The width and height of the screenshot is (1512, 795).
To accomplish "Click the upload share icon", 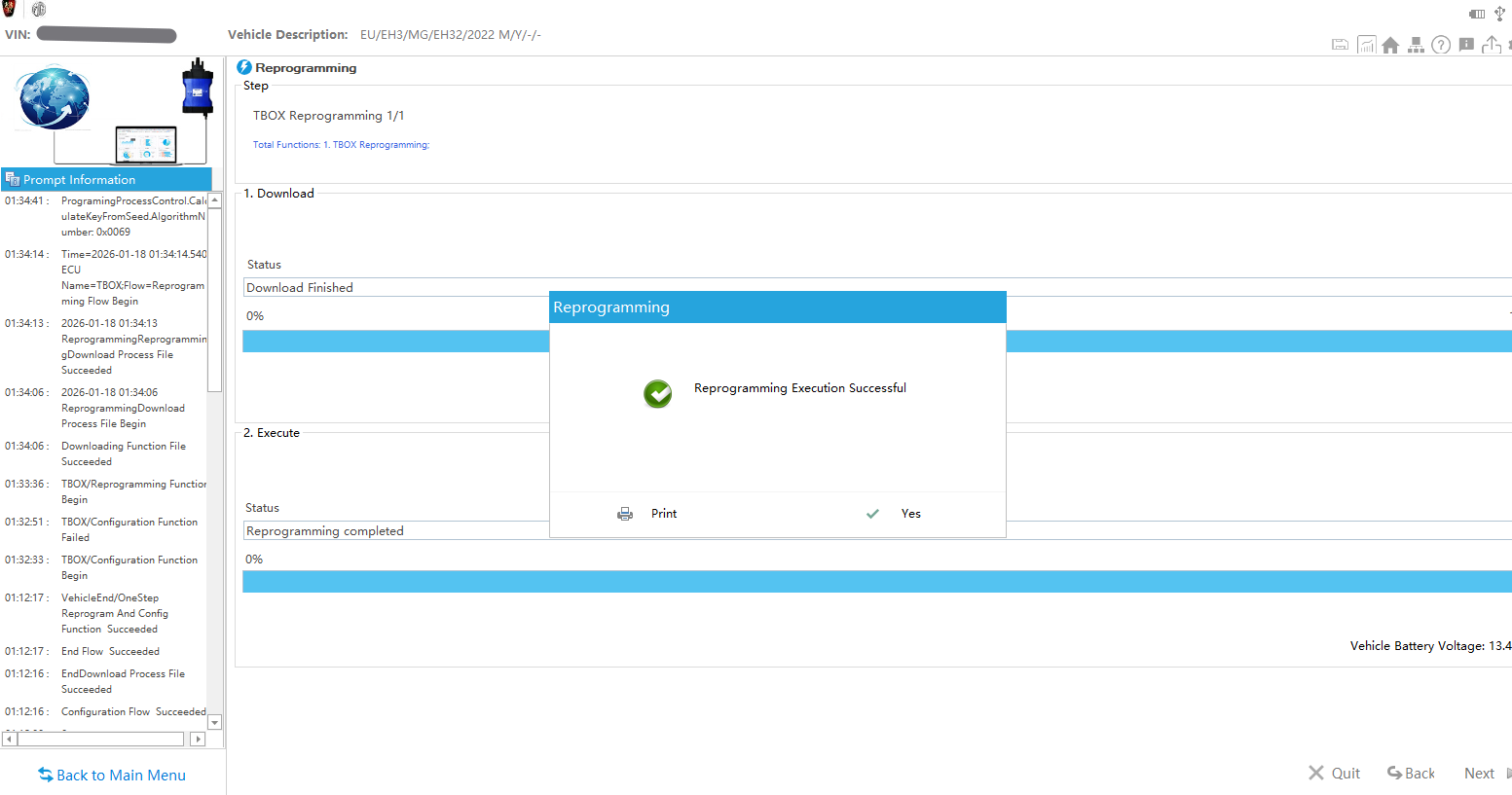I will click(1491, 45).
